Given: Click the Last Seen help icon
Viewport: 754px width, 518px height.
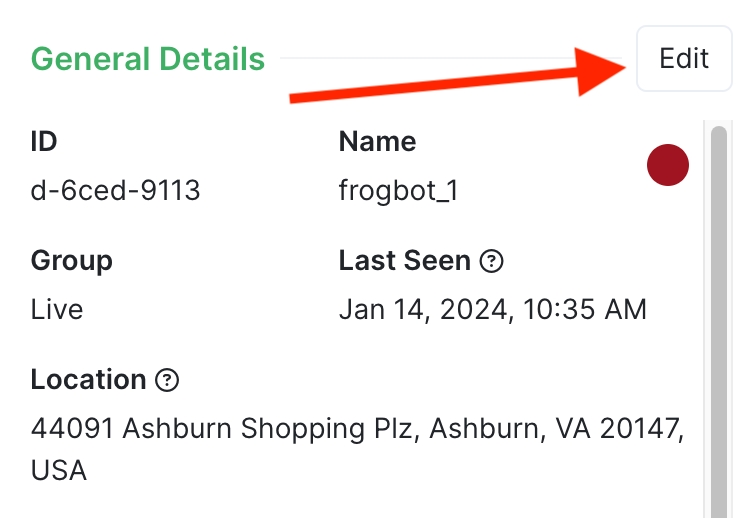Looking at the screenshot, I should [x=491, y=262].
